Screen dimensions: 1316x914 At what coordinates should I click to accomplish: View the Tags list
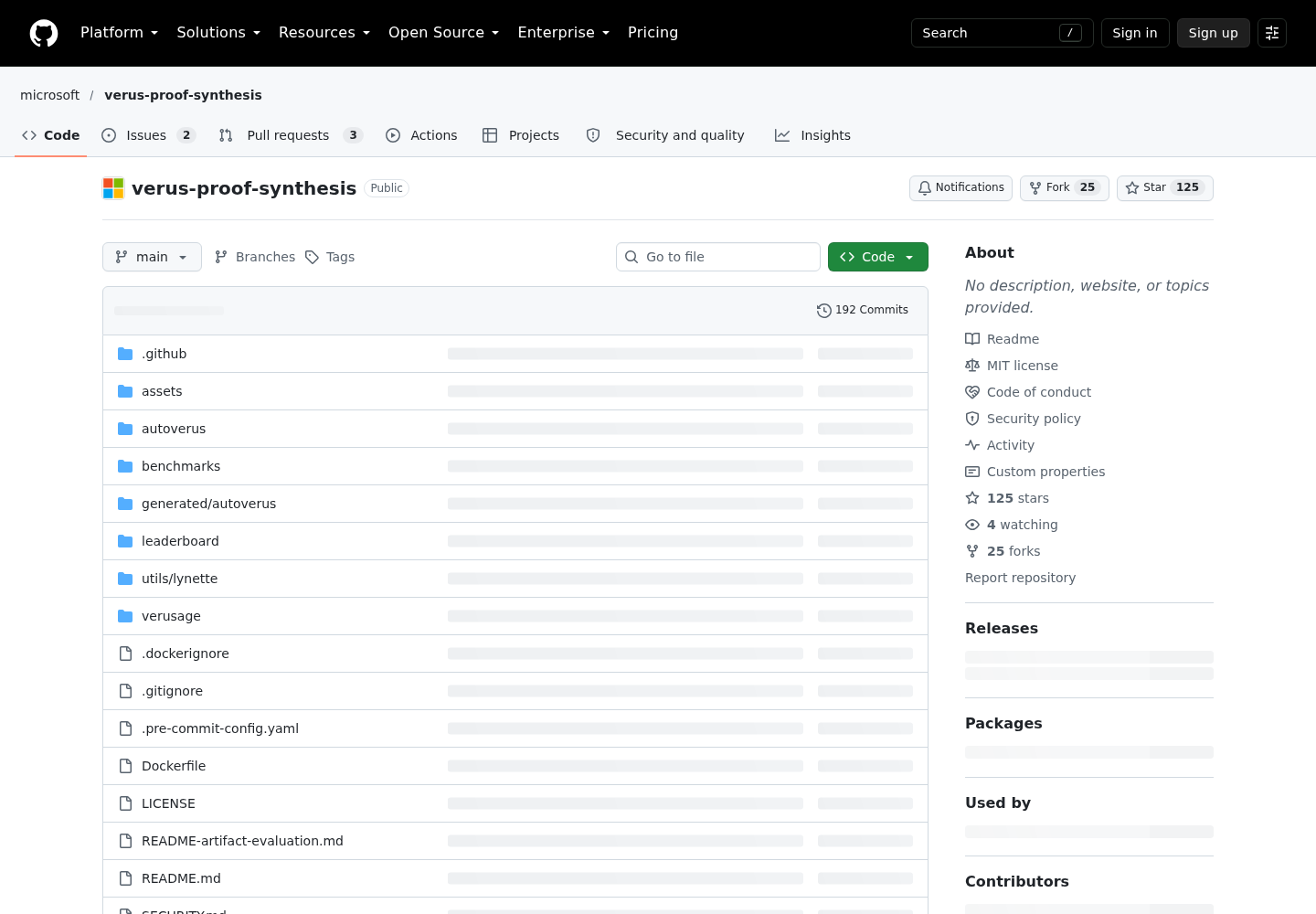coord(330,257)
